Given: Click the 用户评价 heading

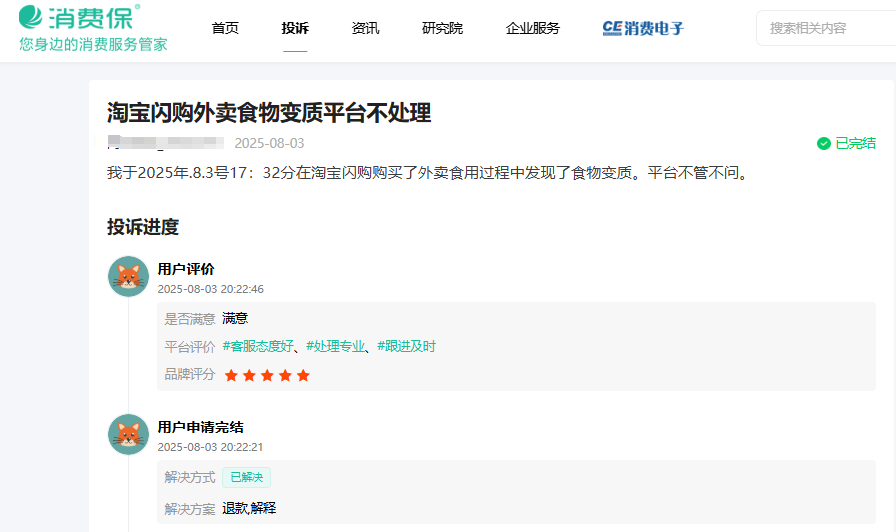Looking at the screenshot, I should (x=186, y=269).
